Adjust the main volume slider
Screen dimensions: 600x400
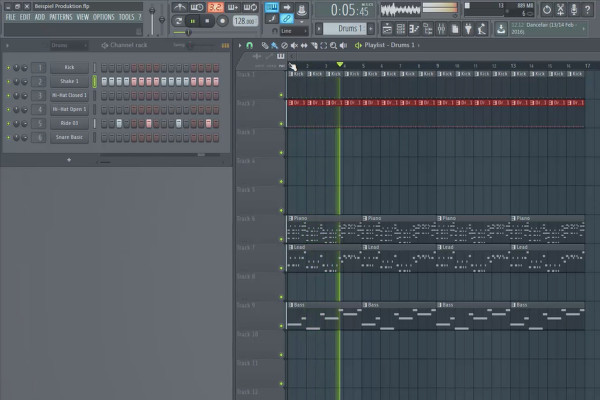coord(152,20)
